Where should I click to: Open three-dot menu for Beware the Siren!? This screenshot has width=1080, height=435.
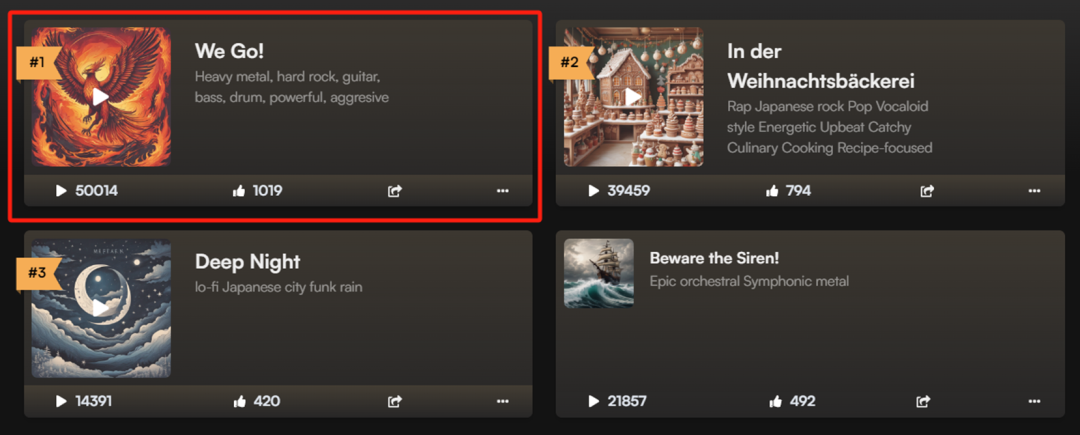pos(1035,401)
